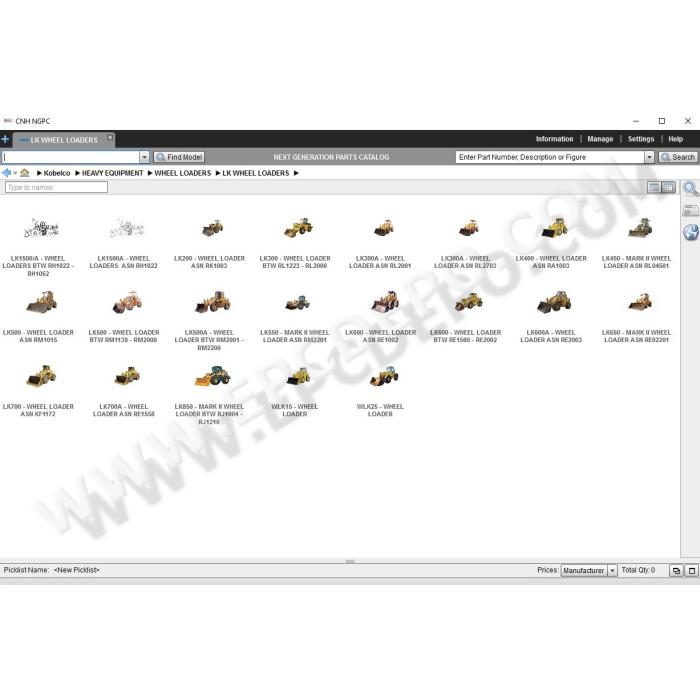Go back with the blue arrow

tap(6, 173)
